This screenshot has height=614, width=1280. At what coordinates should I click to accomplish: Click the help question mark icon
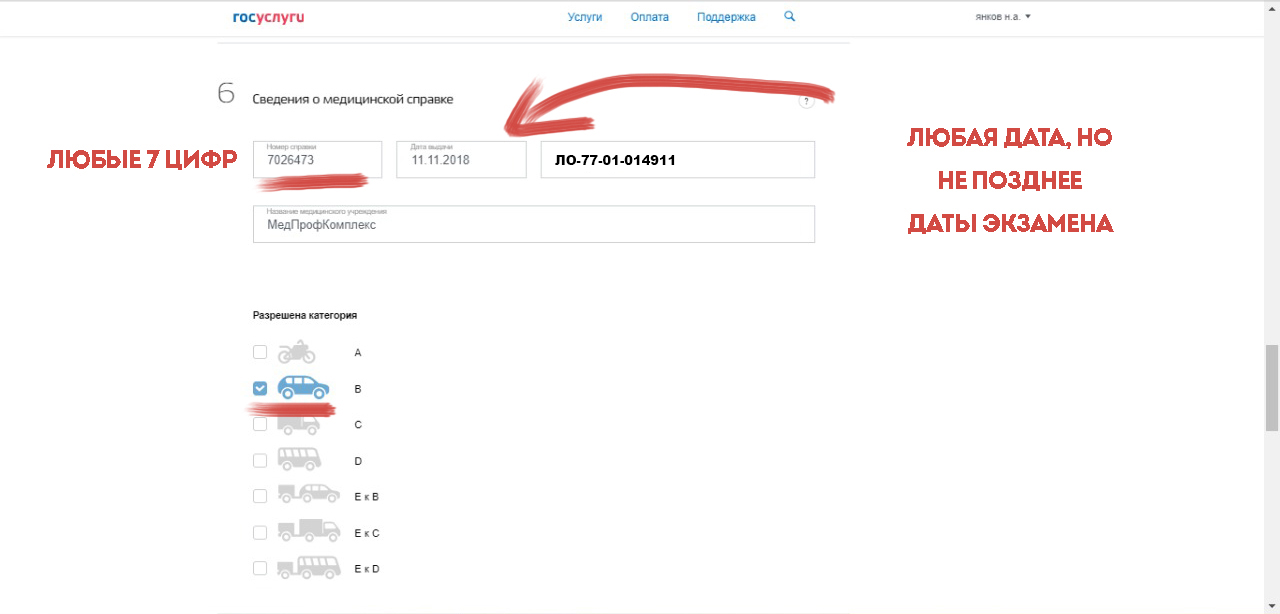pyautogui.click(x=806, y=101)
